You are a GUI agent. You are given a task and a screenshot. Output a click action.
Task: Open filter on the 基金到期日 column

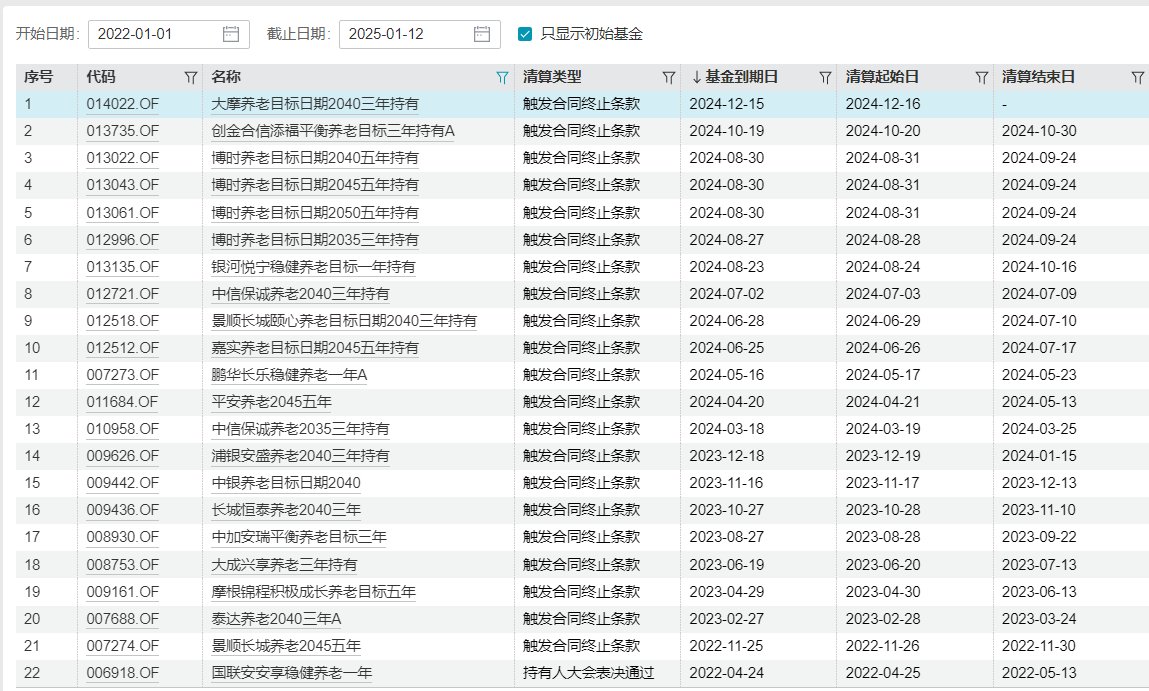point(825,77)
